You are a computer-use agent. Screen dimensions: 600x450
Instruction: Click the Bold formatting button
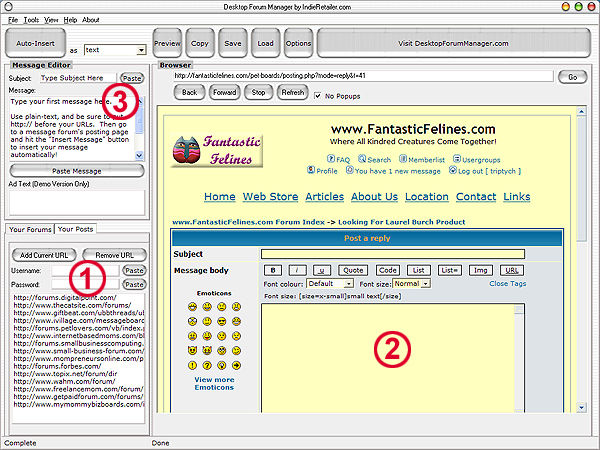tap(273, 270)
